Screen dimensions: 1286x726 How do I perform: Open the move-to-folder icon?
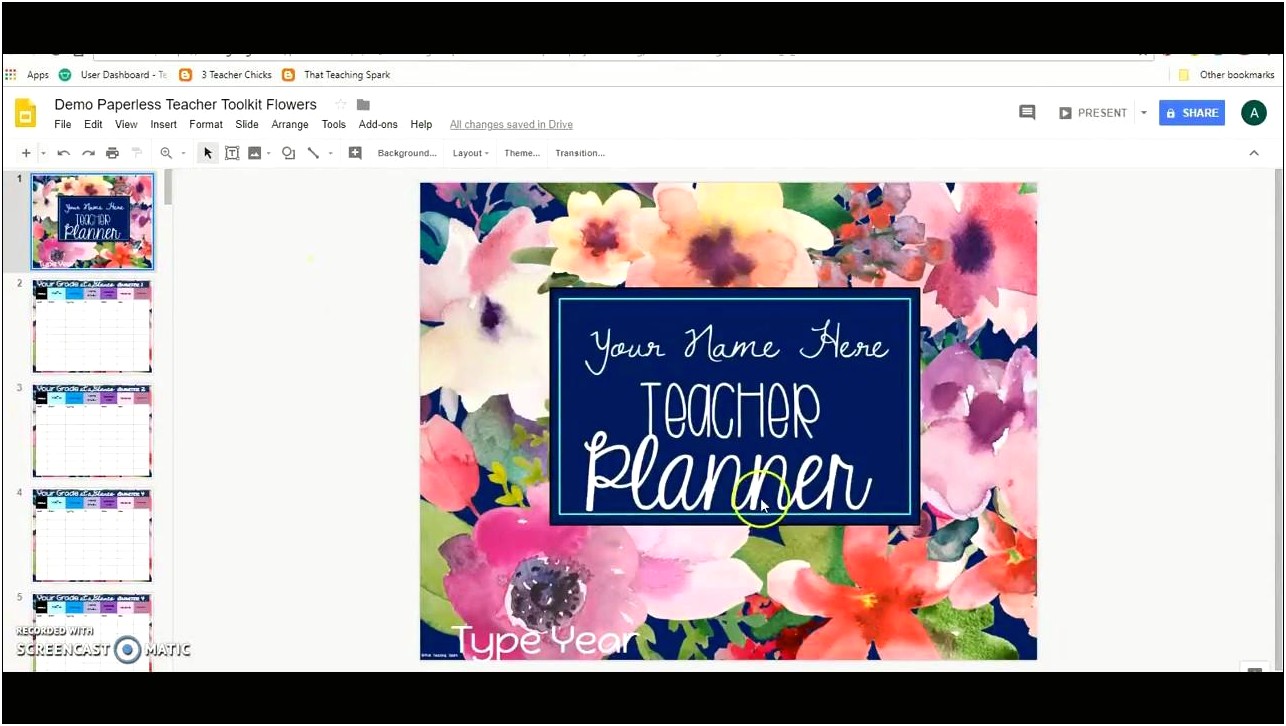(363, 104)
